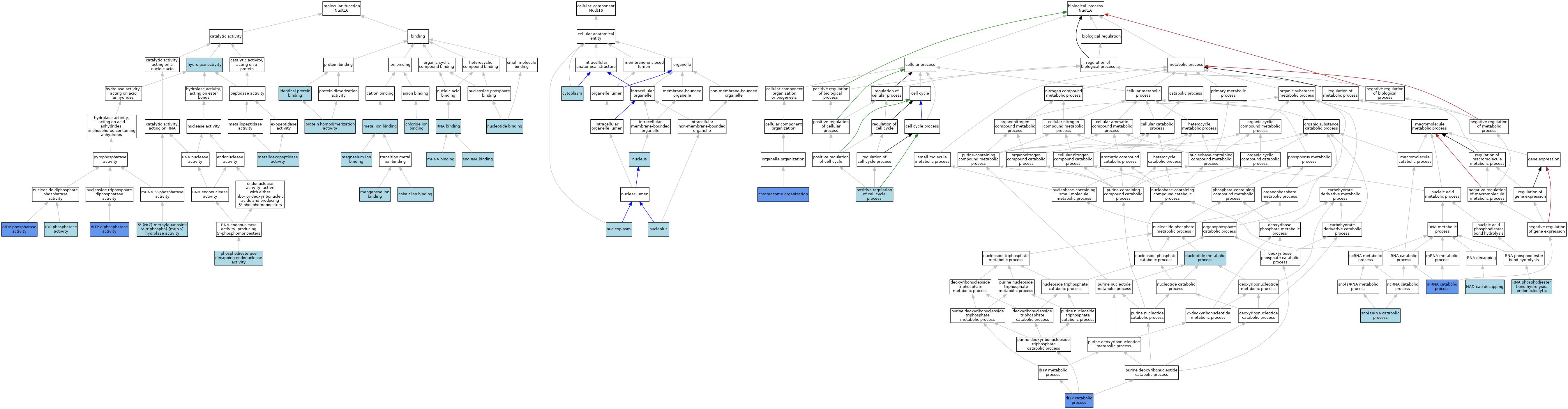The image size is (1568, 409).
Task: Click positive regulation of cell cycle process
Action: tap(875, 195)
